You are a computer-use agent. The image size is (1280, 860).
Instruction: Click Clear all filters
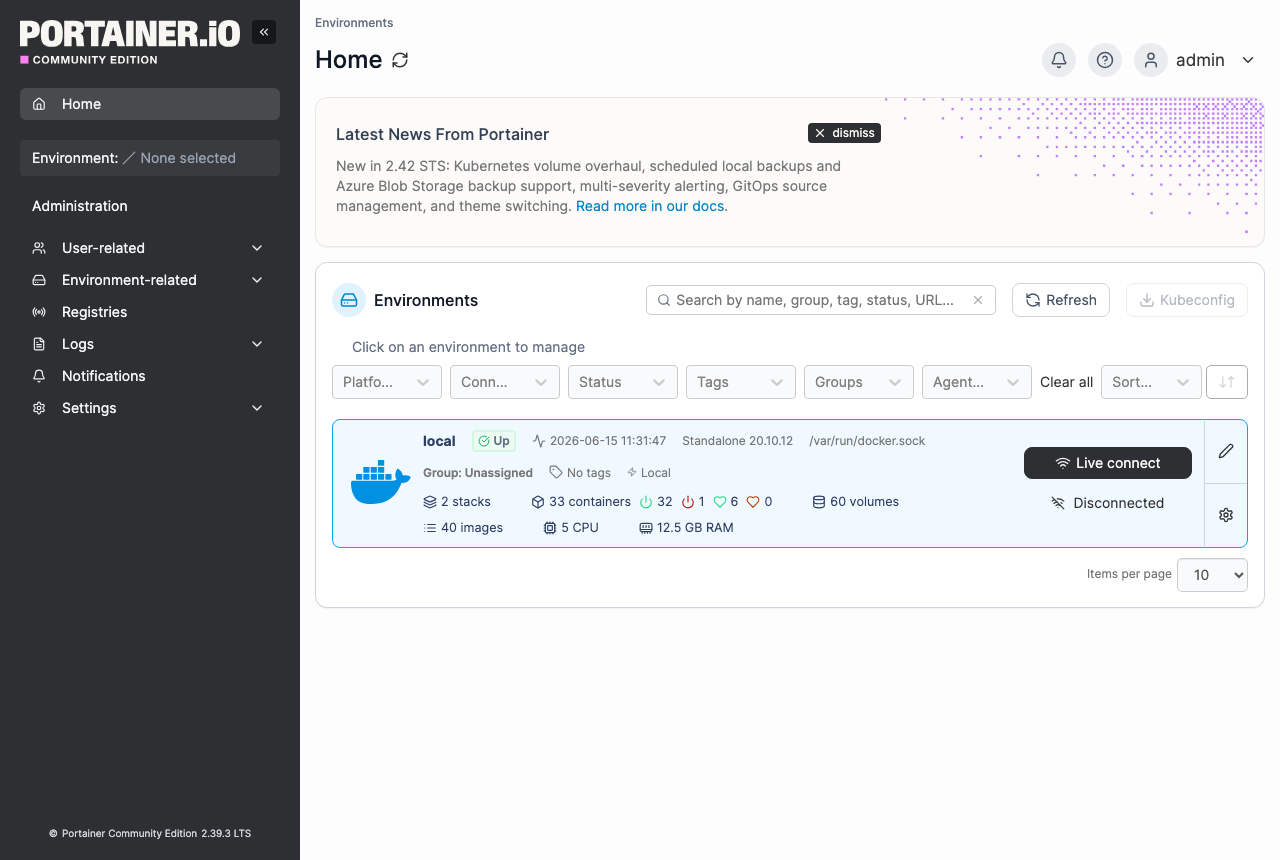1066,382
